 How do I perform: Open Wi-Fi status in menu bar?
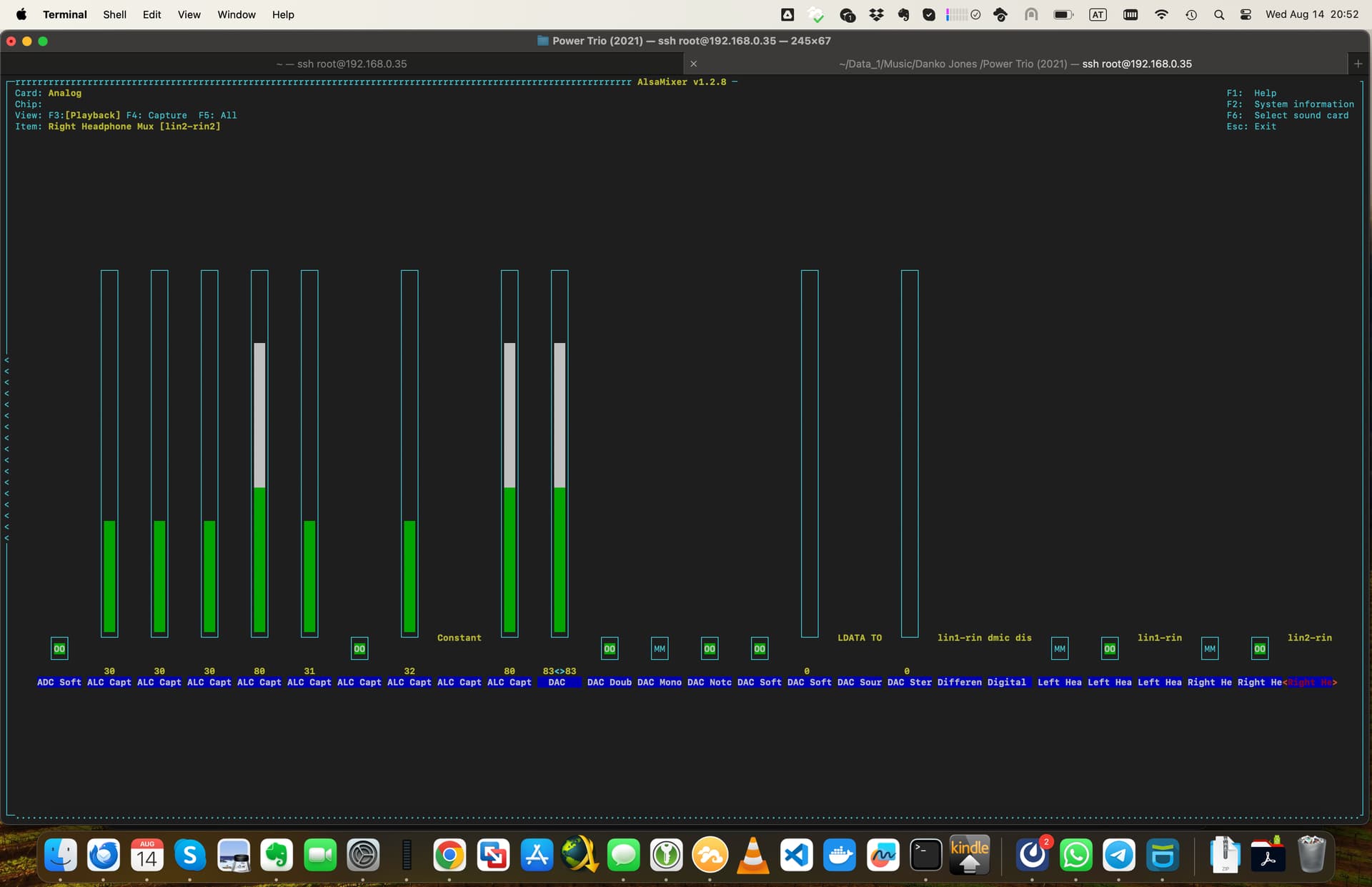[x=1161, y=14]
